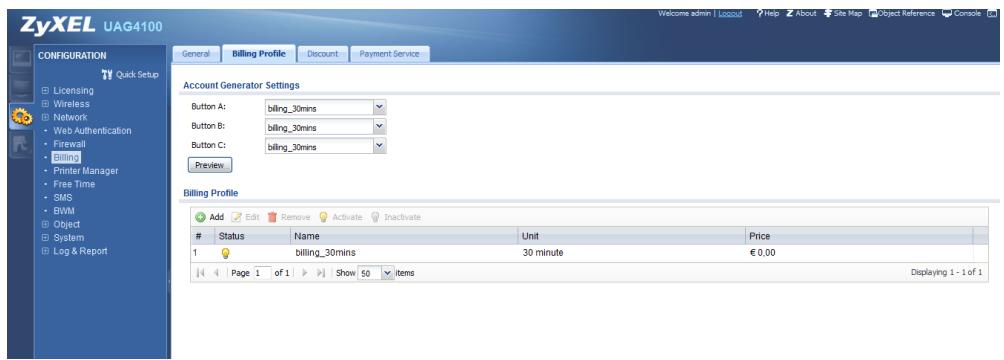Image resolution: width=1004 pixels, height=360 pixels.
Task: Open SMS in sidebar
Action: point(63,197)
